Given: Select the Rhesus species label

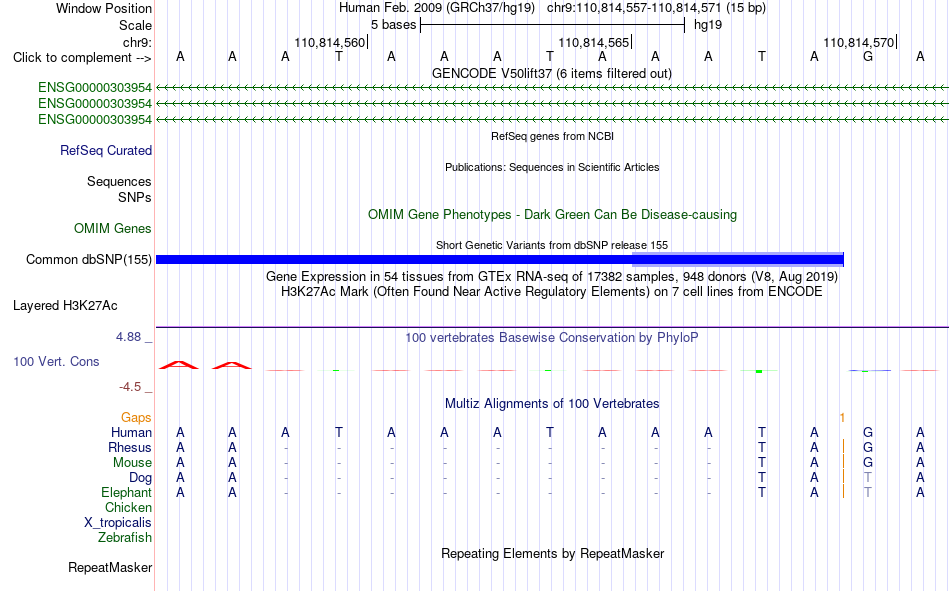Looking at the screenshot, I should [130, 447].
